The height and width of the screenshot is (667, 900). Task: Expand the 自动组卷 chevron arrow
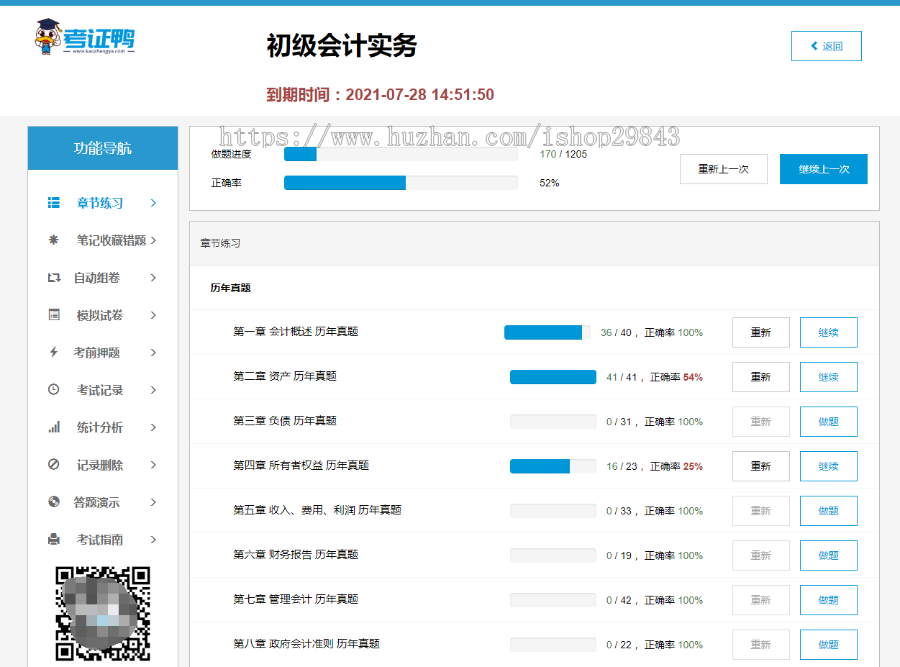coord(153,278)
